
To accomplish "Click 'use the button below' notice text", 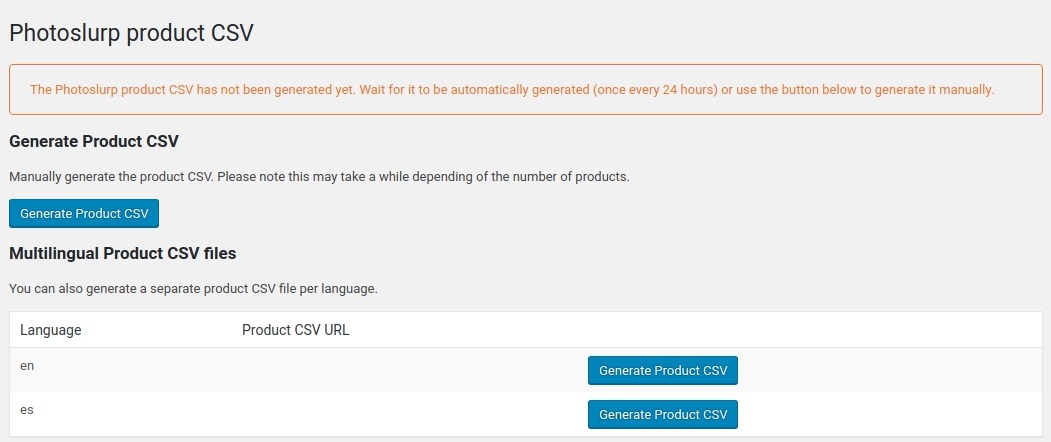I will click(800, 90).
